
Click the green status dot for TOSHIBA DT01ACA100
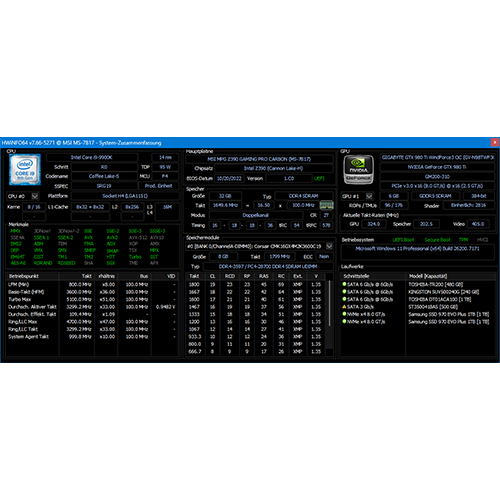(344, 299)
